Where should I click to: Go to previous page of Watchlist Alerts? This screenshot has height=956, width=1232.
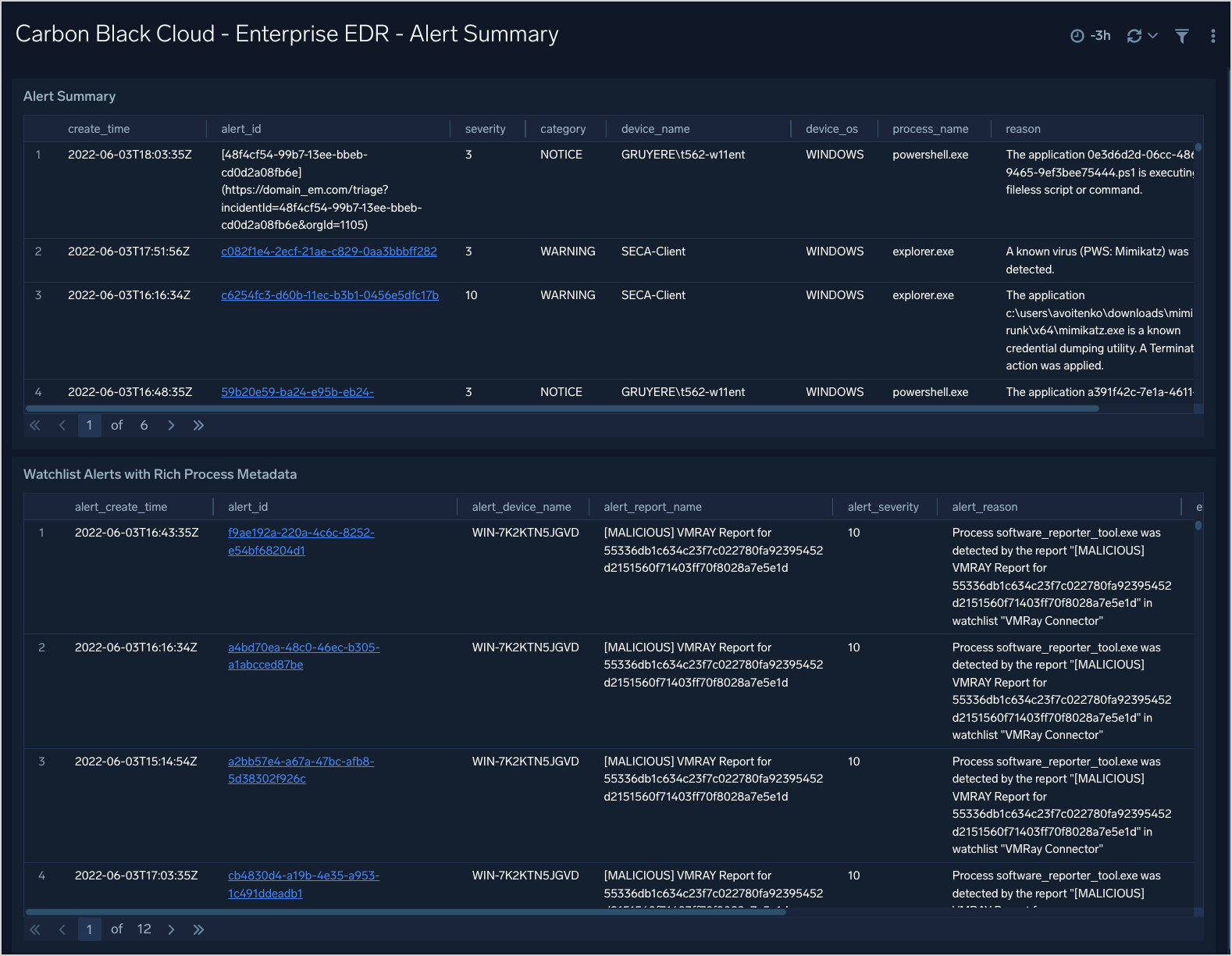[62, 929]
